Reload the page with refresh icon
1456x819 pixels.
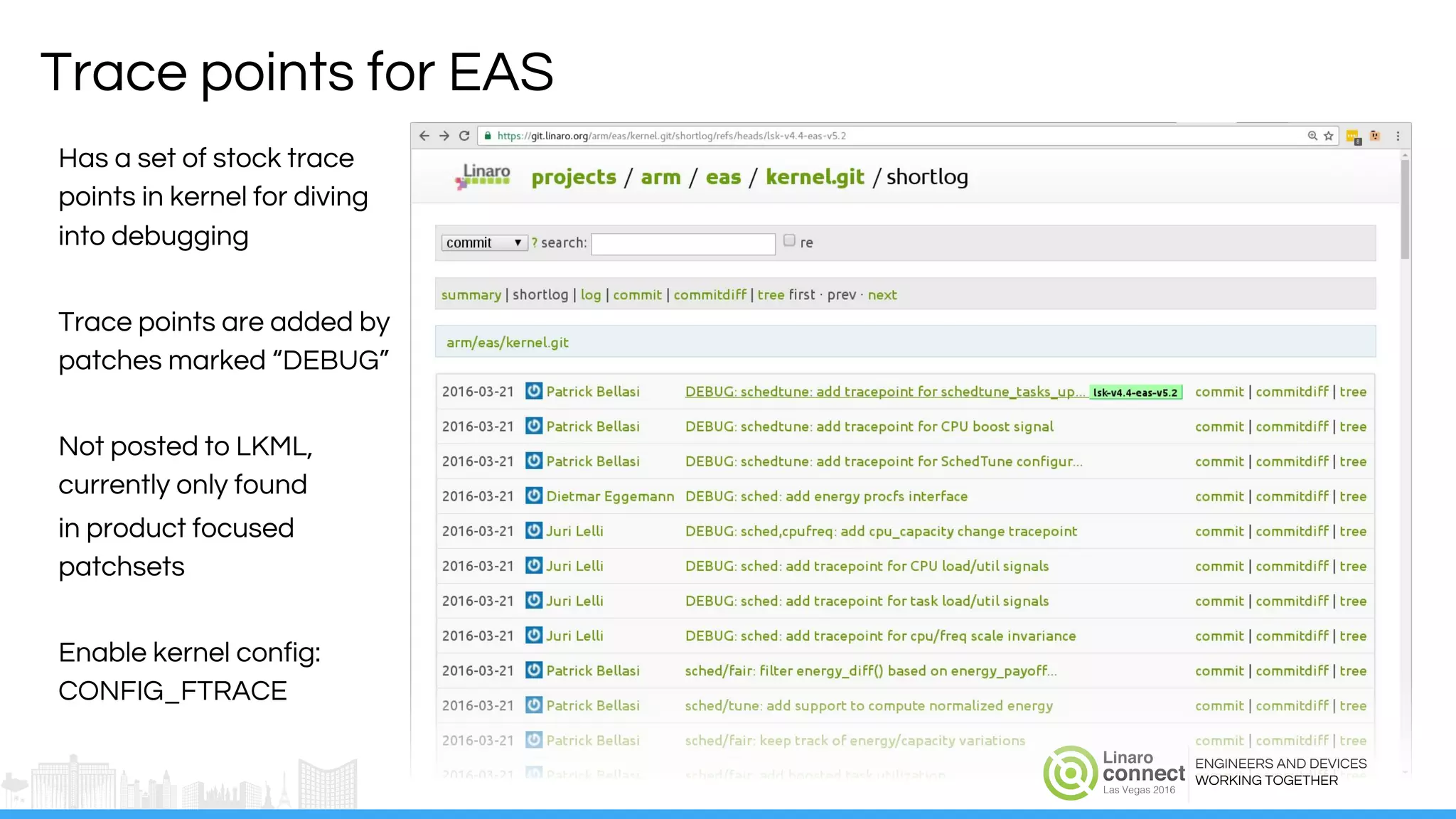(x=464, y=136)
